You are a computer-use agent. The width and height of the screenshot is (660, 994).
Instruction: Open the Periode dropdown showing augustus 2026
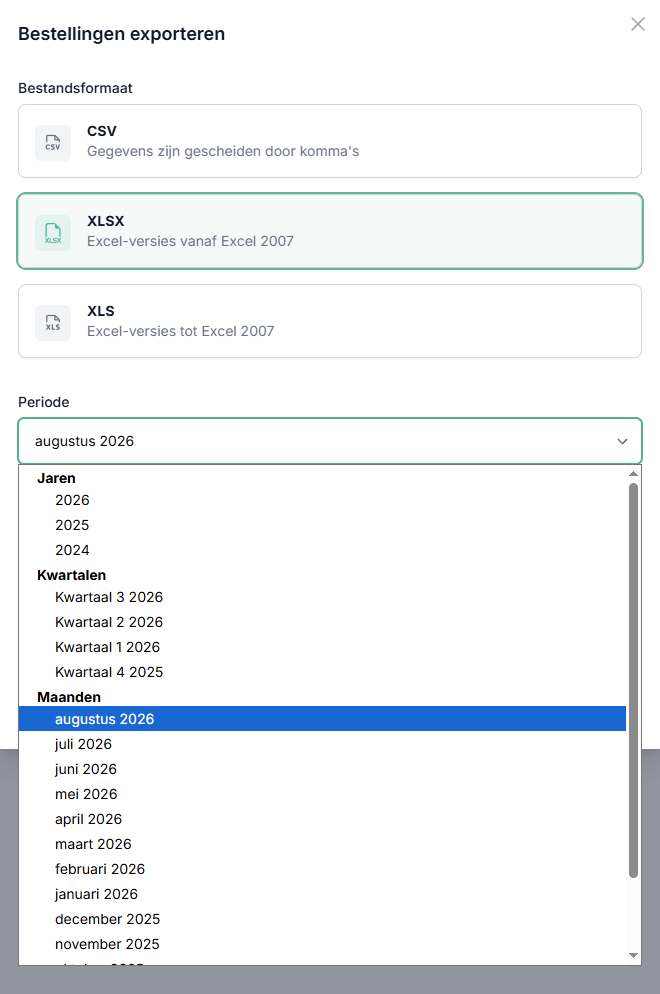point(330,441)
